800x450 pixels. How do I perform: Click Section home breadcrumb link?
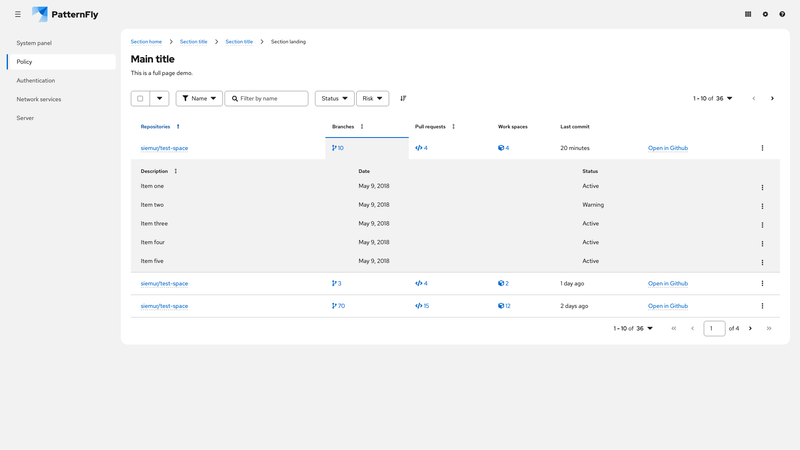(x=146, y=42)
